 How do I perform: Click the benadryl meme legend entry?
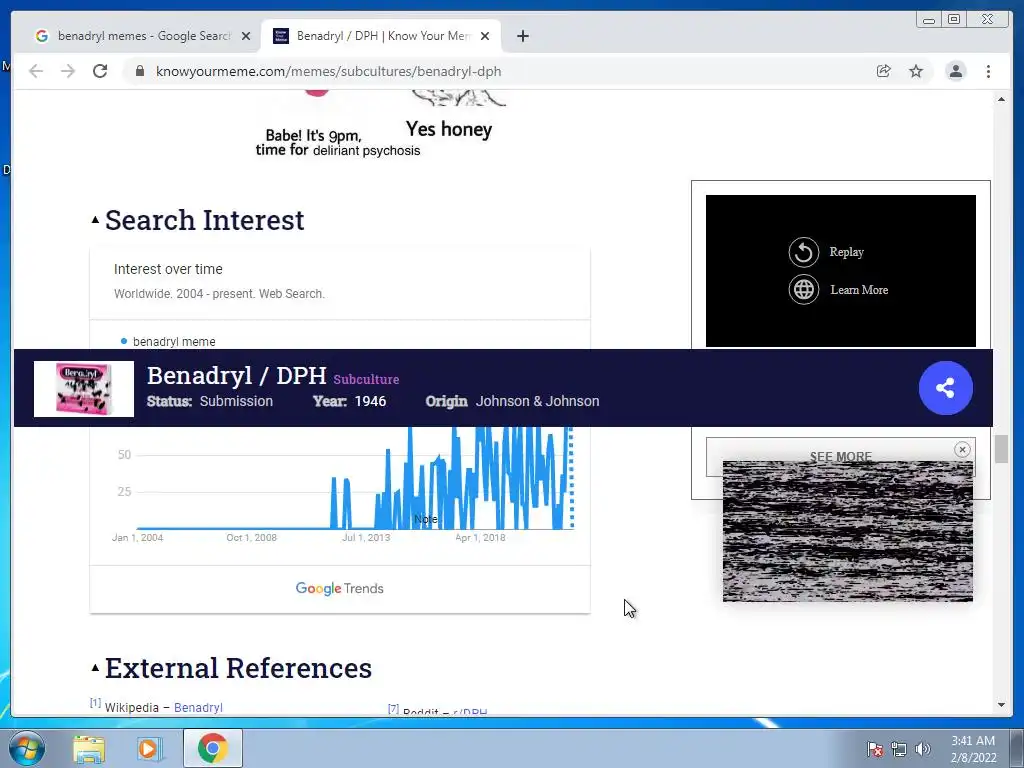pyautogui.click(x=168, y=342)
